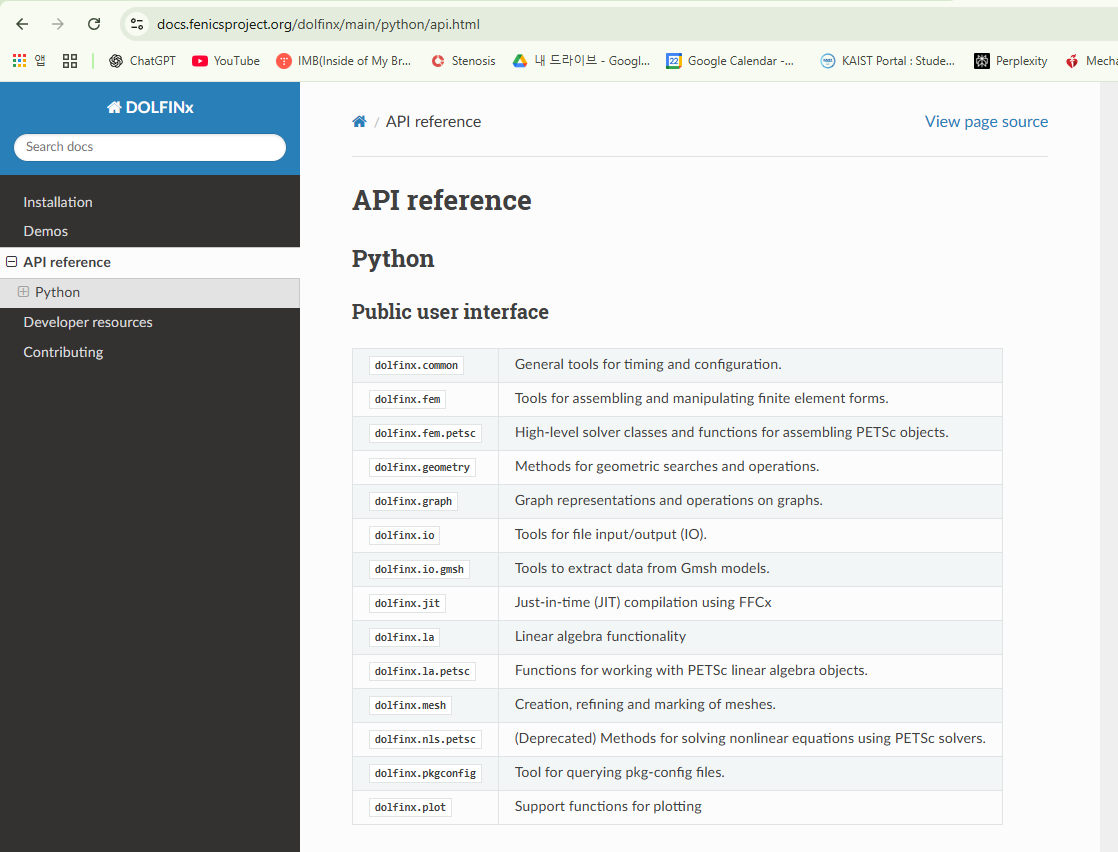Open the dolfinx.io.gmsh module link
Image resolution: width=1118 pixels, height=852 pixels.
419,569
